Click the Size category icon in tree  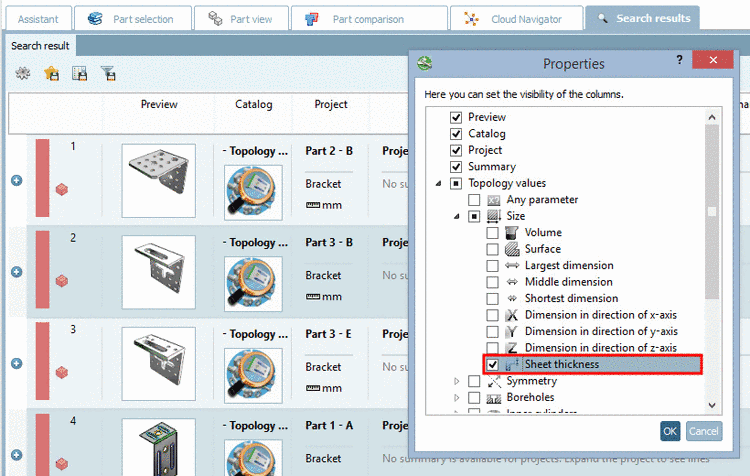pos(494,216)
